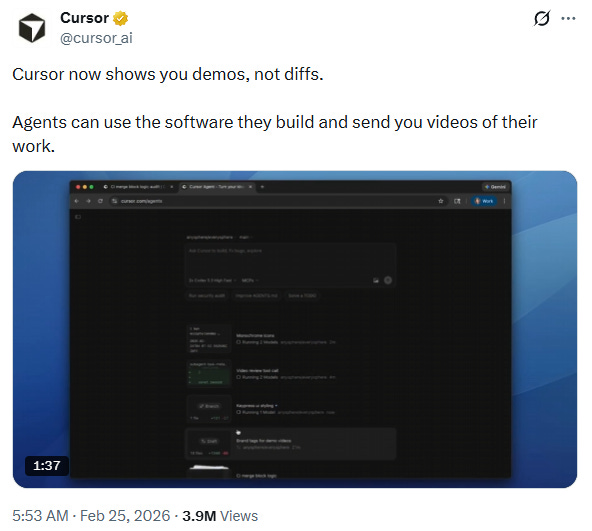The image size is (592, 531).
Task: Click the 5:53 AM Feb 25, 2026 timestamp
Action: click(x=91, y=516)
